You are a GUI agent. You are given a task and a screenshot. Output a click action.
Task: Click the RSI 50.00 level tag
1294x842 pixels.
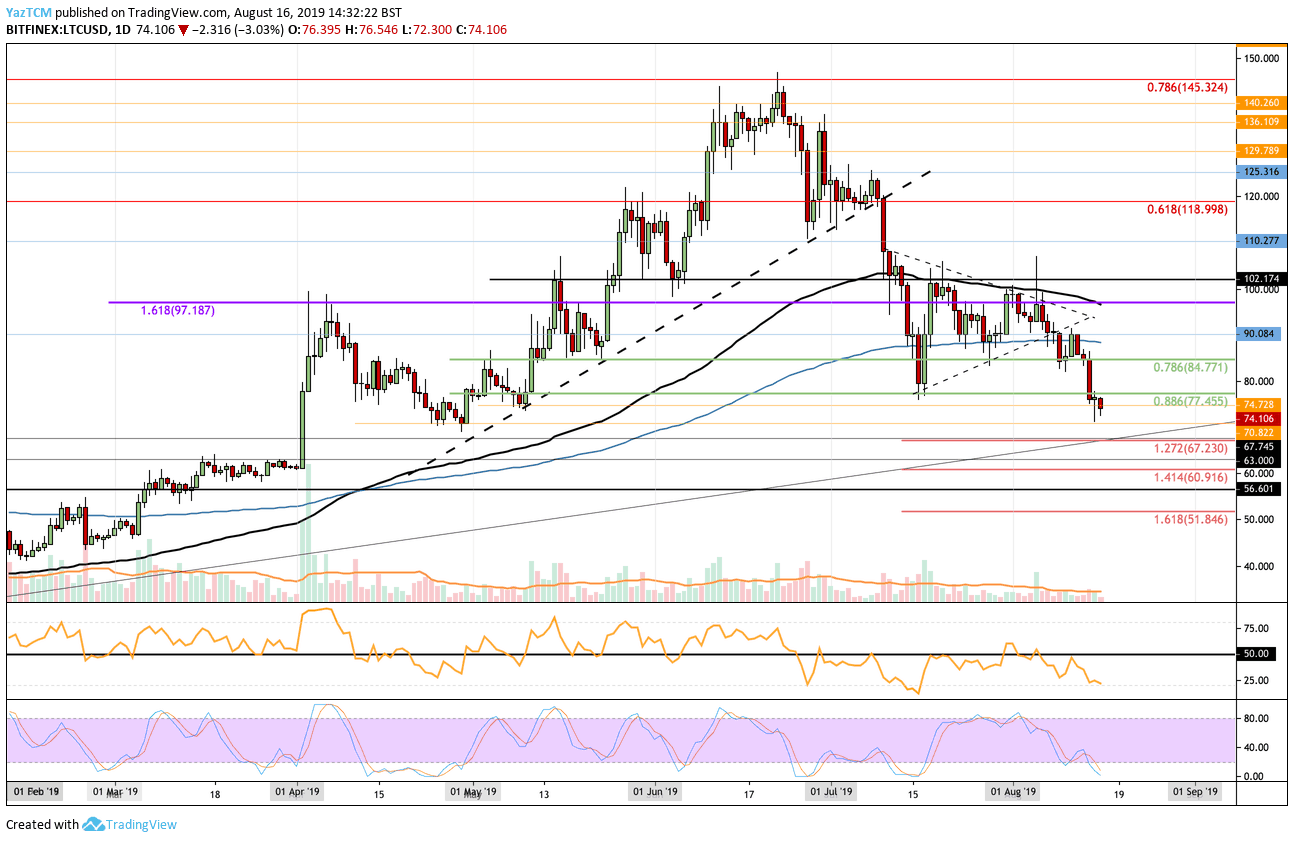(x=1258, y=654)
